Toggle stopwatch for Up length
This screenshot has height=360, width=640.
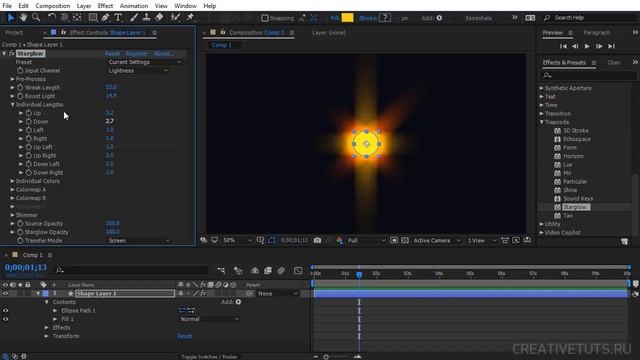tap(29, 113)
